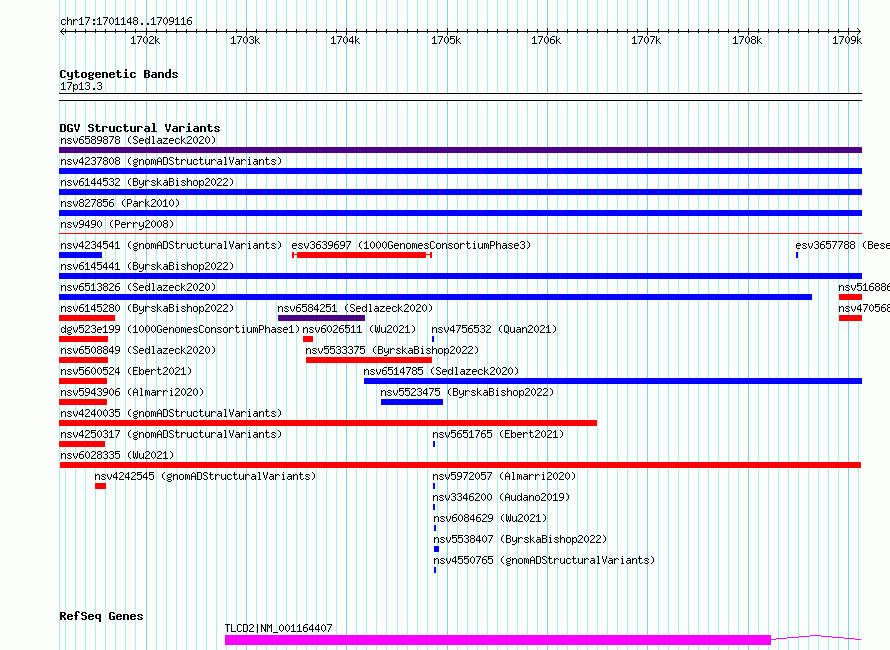Open dgv523e199 1000Genomes Phase1 variant
Screen dimensions: 890x650
180,329
